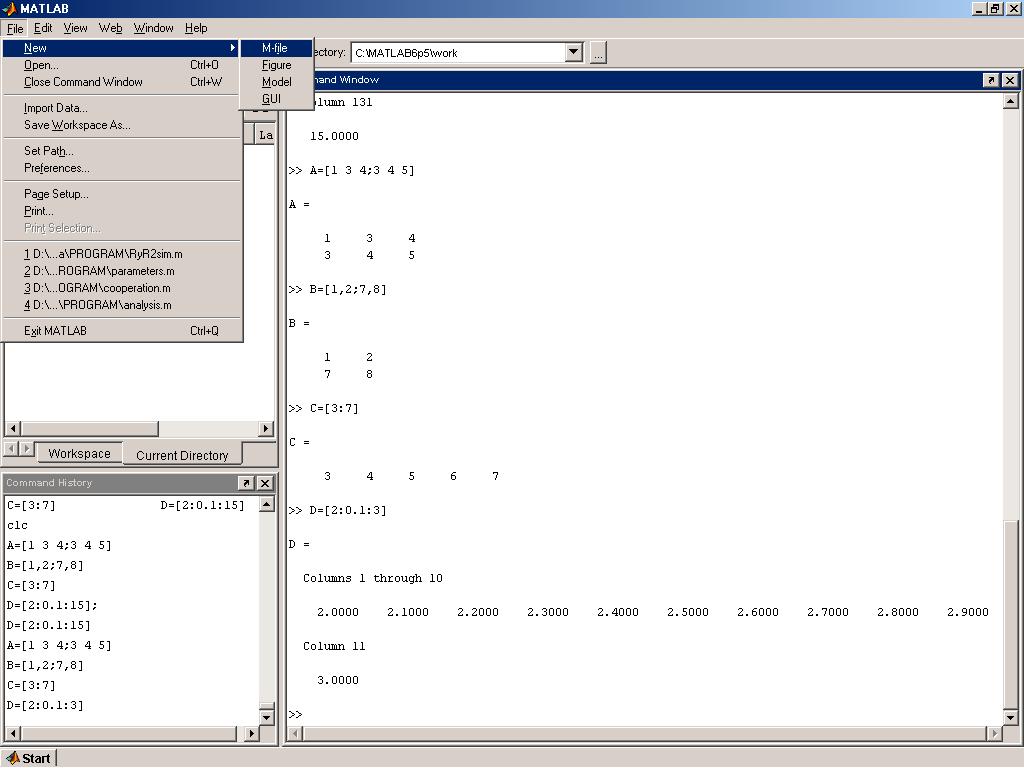
Task: Close the open File menu via its title
Action: coord(15,28)
